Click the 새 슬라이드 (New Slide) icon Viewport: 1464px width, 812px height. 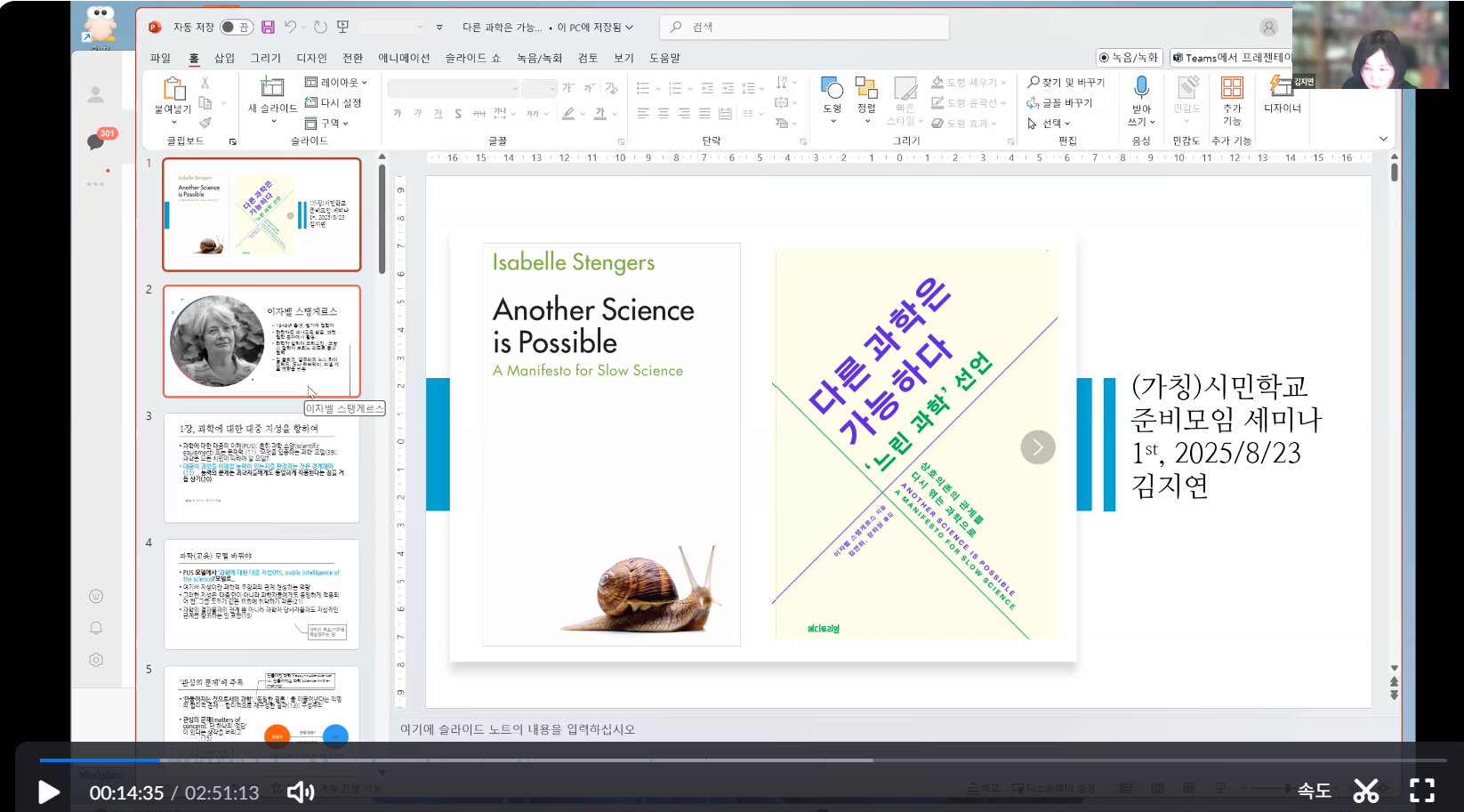pyautogui.click(x=271, y=87)
